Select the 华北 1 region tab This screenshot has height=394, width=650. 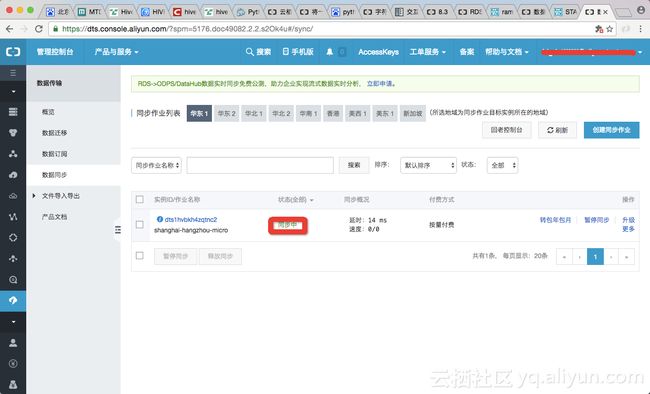pos(254,113)
